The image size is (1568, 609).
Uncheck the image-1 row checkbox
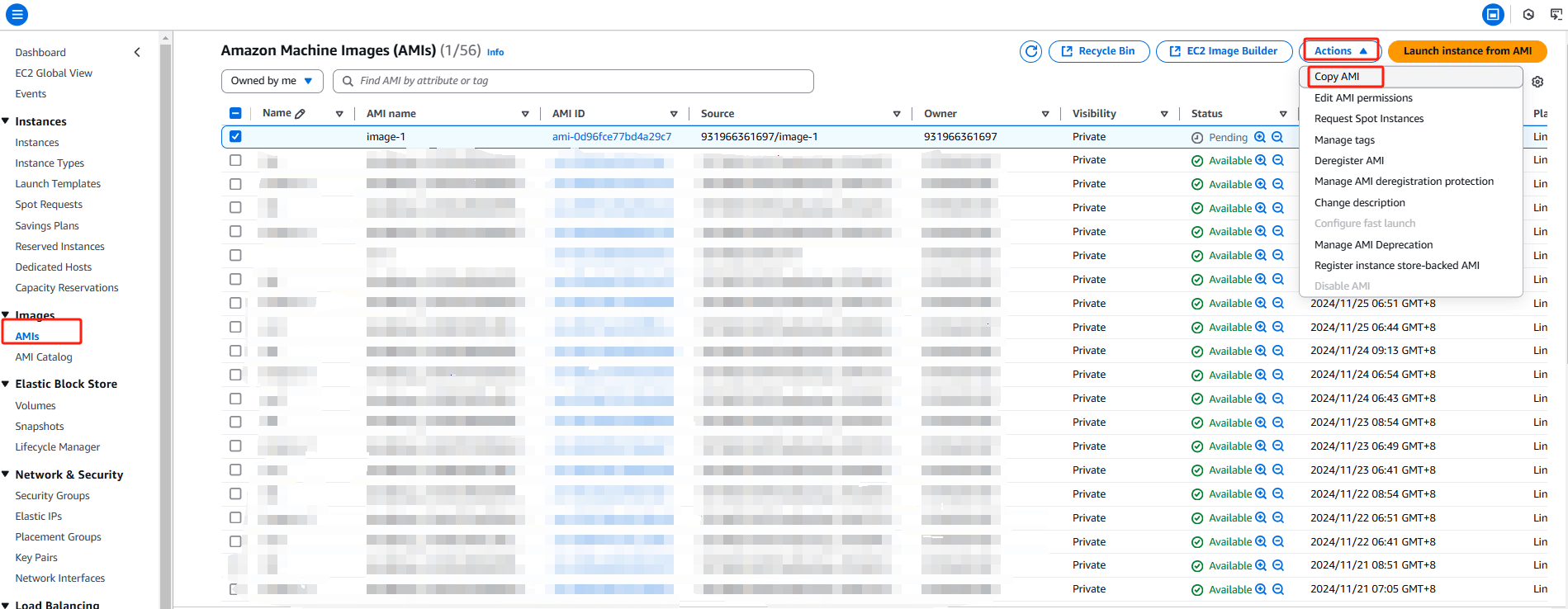pyautogui.click(x=235, y=136)
